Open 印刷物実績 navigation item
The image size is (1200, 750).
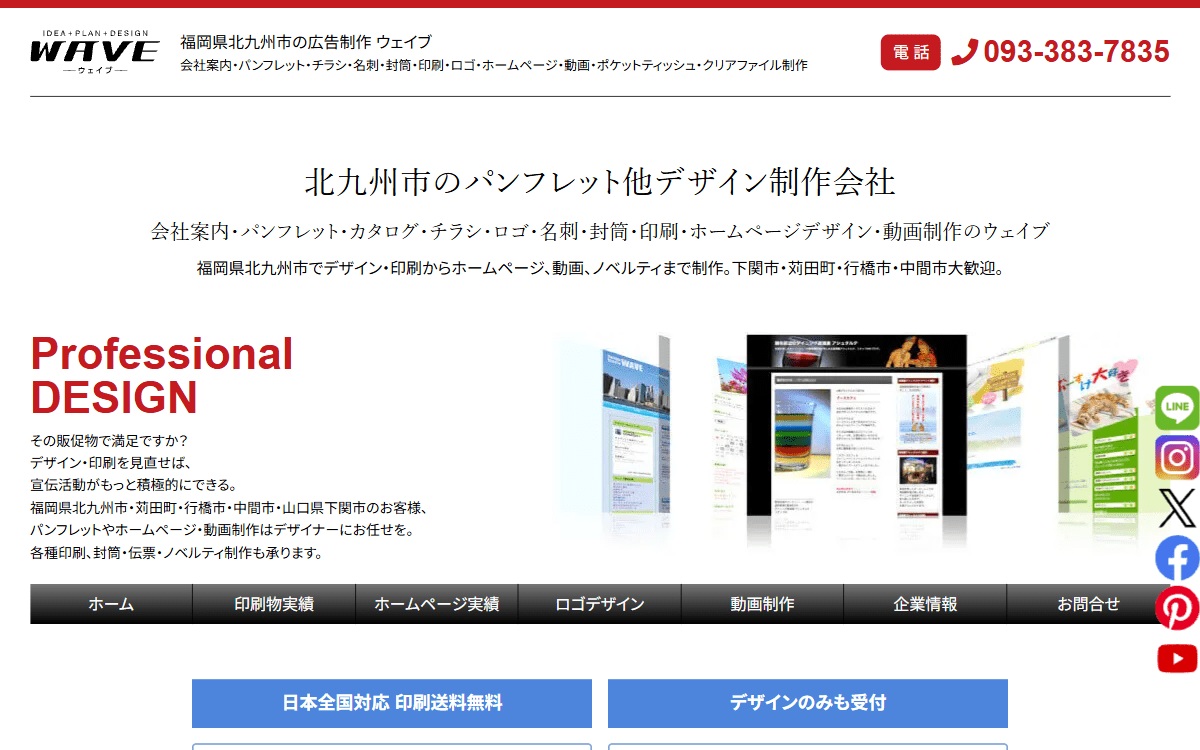pyautogui.click(x=274, y=604)
